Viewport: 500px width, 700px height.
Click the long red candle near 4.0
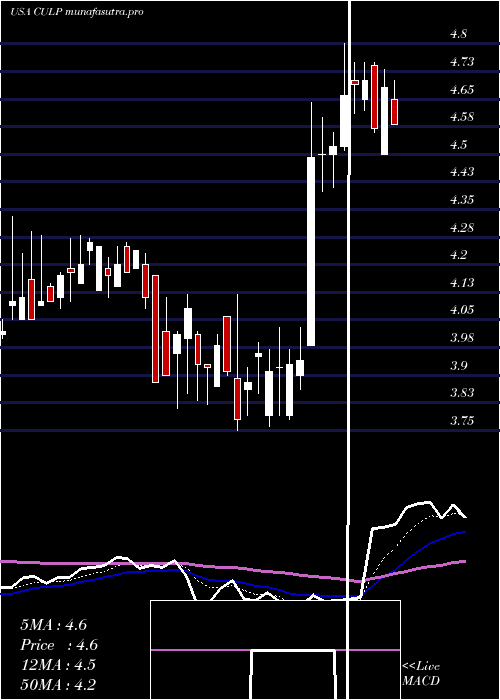click(x=155, y=329)
